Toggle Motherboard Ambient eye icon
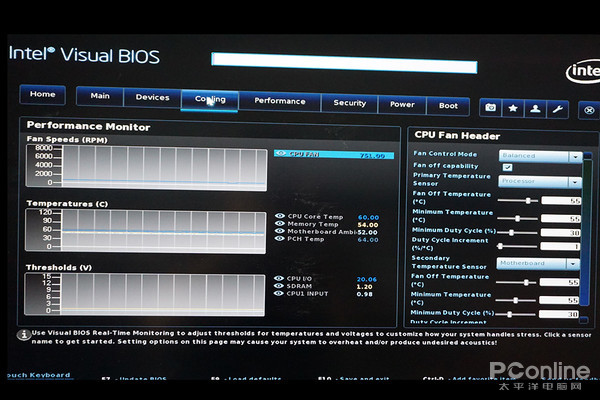The width and height of the screenshot is (600, 400). (x=280, y=231)
